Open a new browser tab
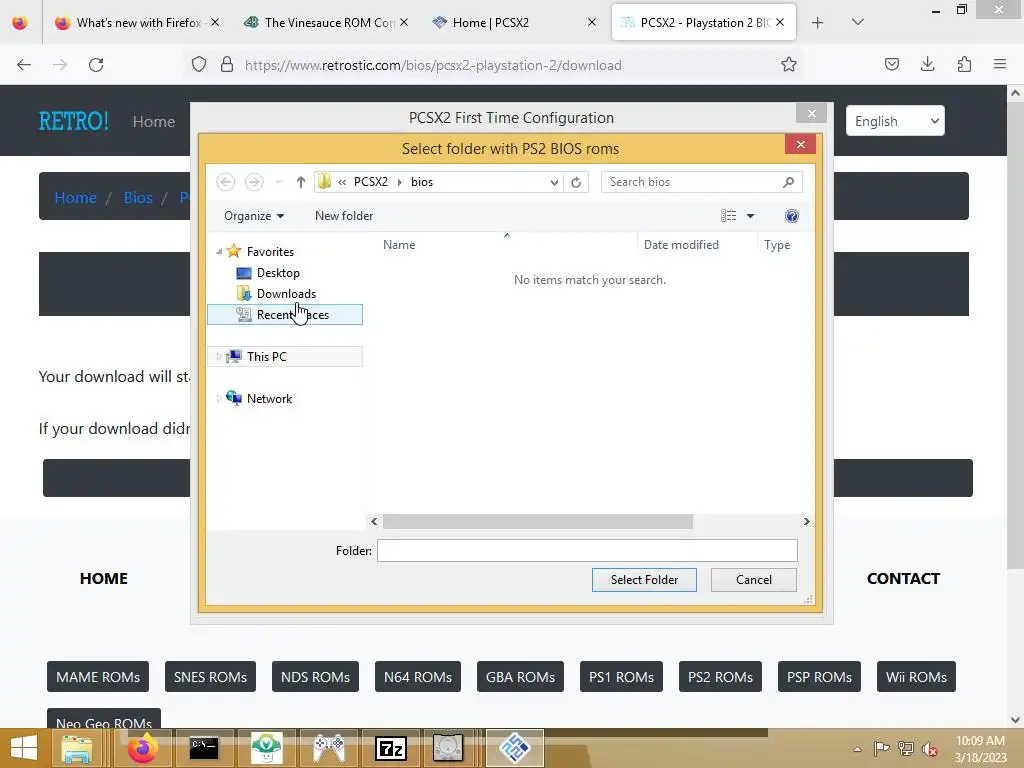Image resolution: width=1024 pixels, height=768 pixels. (x=817, y=23)
